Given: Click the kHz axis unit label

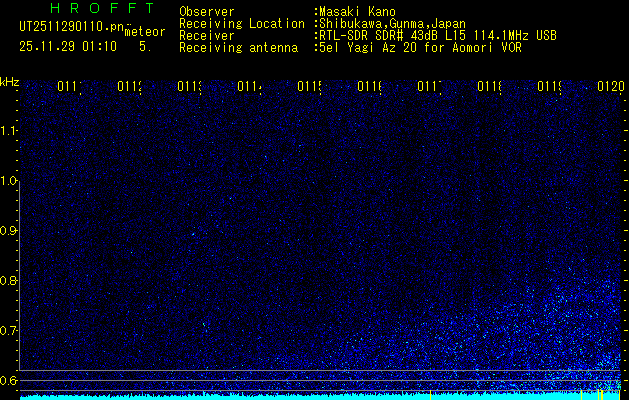Looking at the screenshot, I should tap(9, 82).
